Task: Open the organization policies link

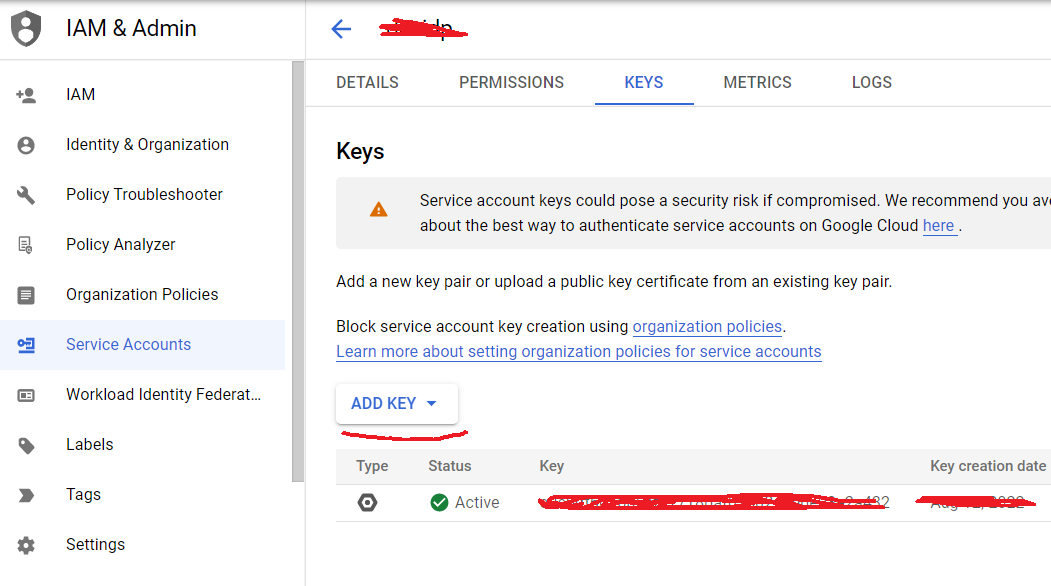Action: [x=707, y=327]
